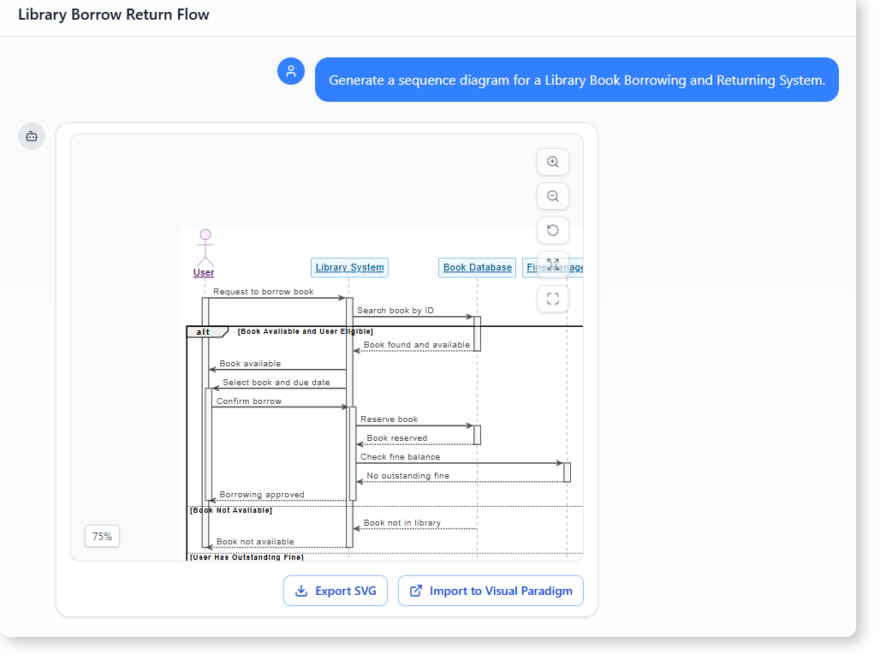Select the Book Database lifeline
The height and width of the screenshot is (660, 880).
(477, 267)
